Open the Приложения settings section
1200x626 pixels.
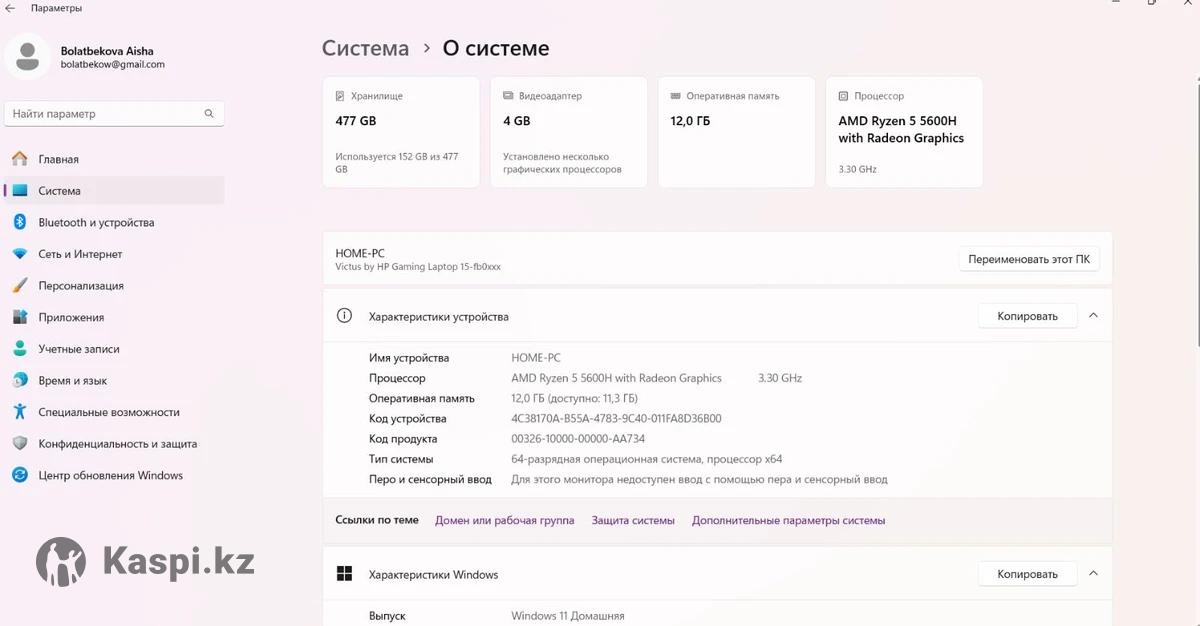coord(71,318)
